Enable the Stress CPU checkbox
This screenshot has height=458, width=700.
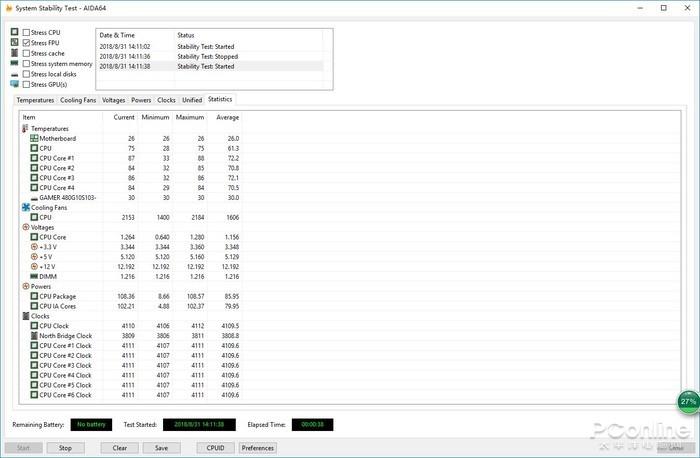coord(26,33)
